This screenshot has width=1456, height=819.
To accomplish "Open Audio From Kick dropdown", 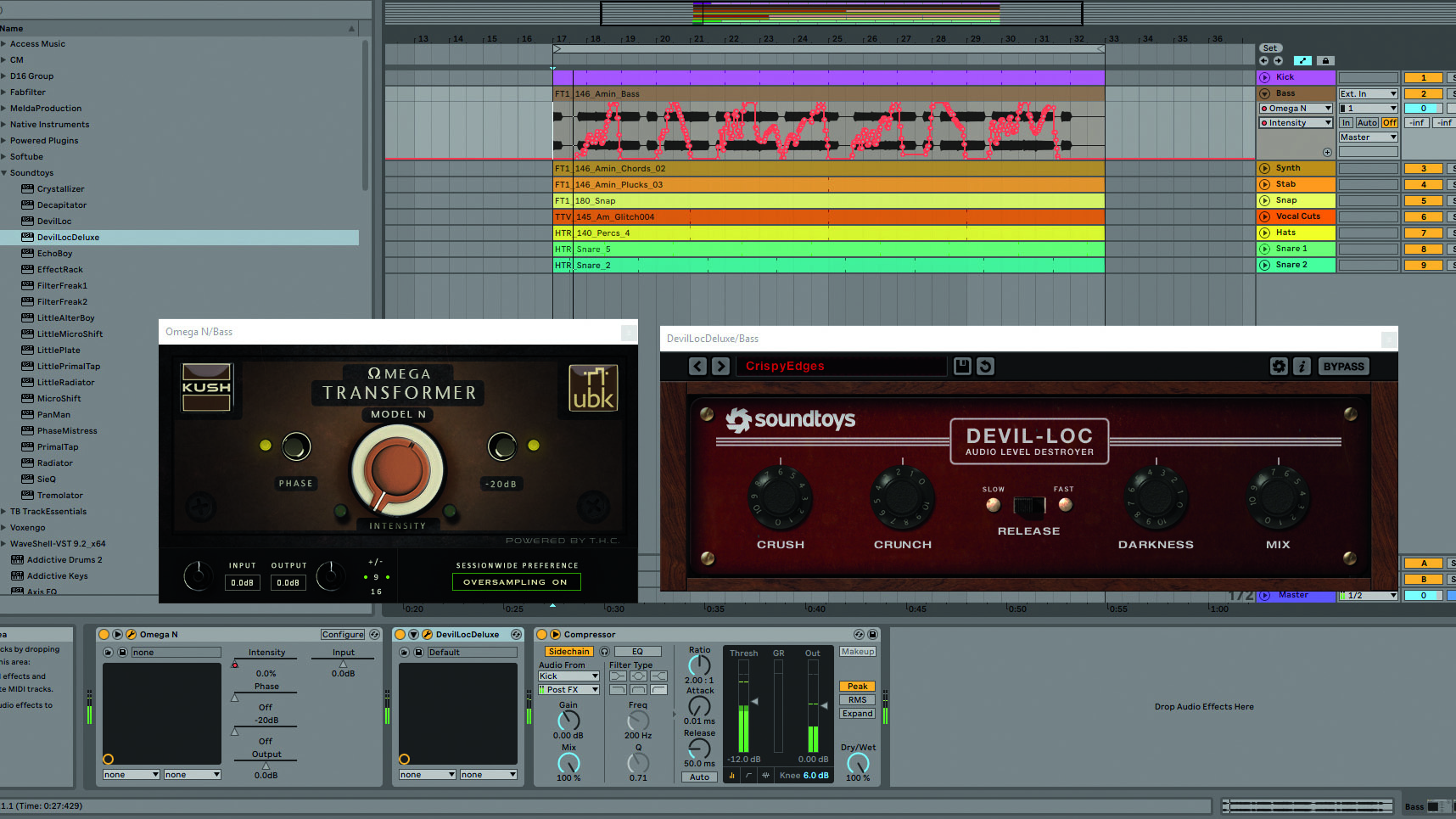I will [568, 676].
